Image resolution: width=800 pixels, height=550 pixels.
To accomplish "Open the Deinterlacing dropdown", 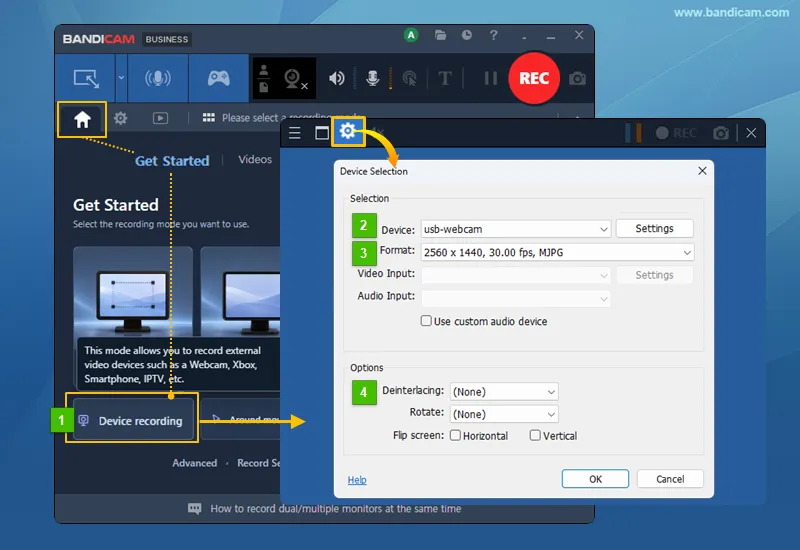I will pos(504,392).
